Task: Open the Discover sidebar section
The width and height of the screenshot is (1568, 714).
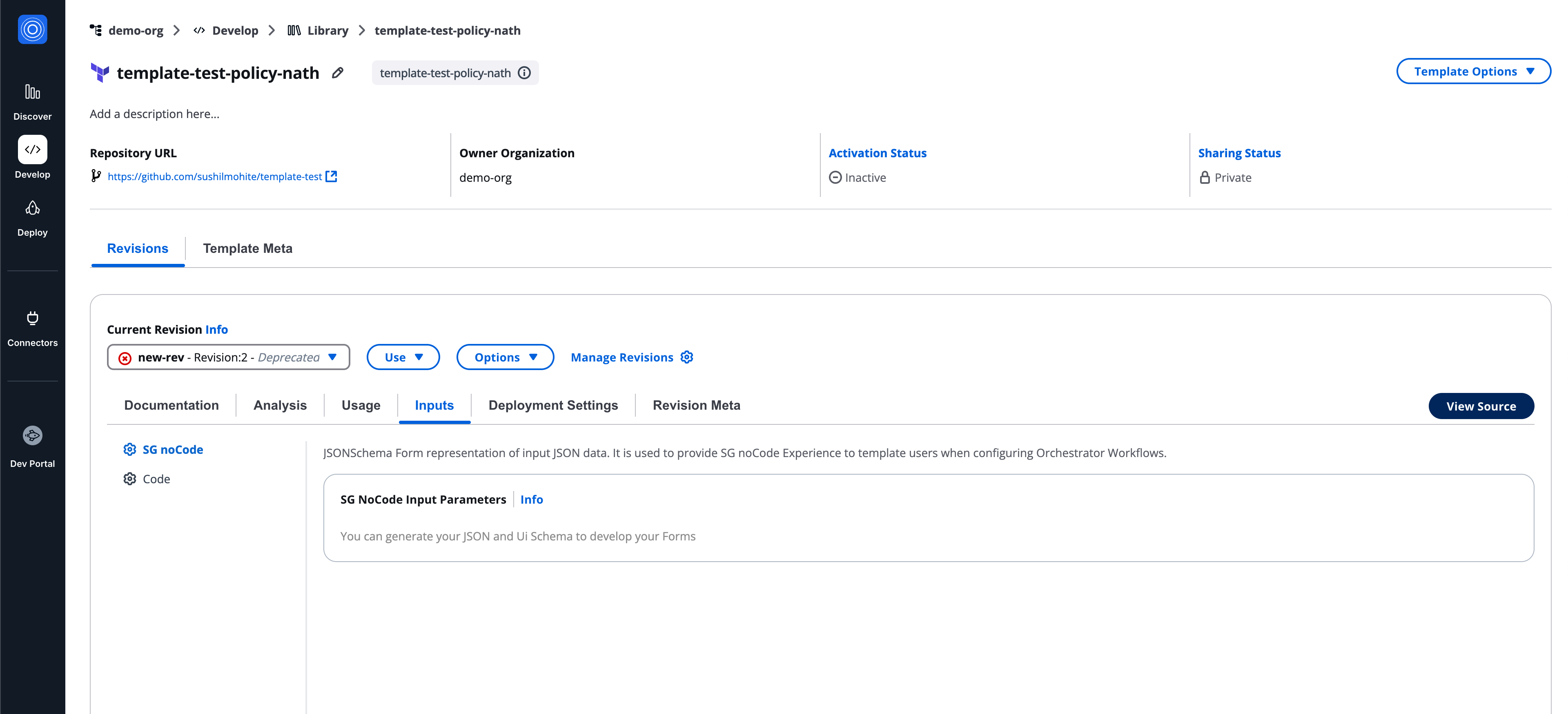Action: click(x=32, y=101)
